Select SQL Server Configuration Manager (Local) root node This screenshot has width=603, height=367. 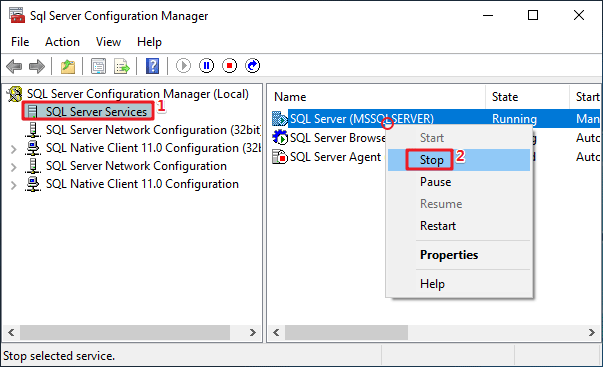138,94
